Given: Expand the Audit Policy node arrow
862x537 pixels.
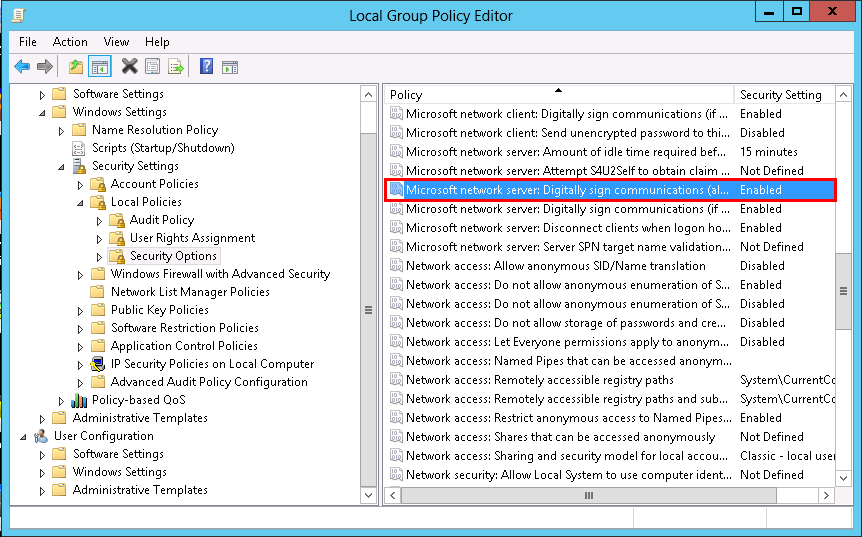Looking at the screenshot, I should (100, 221).
